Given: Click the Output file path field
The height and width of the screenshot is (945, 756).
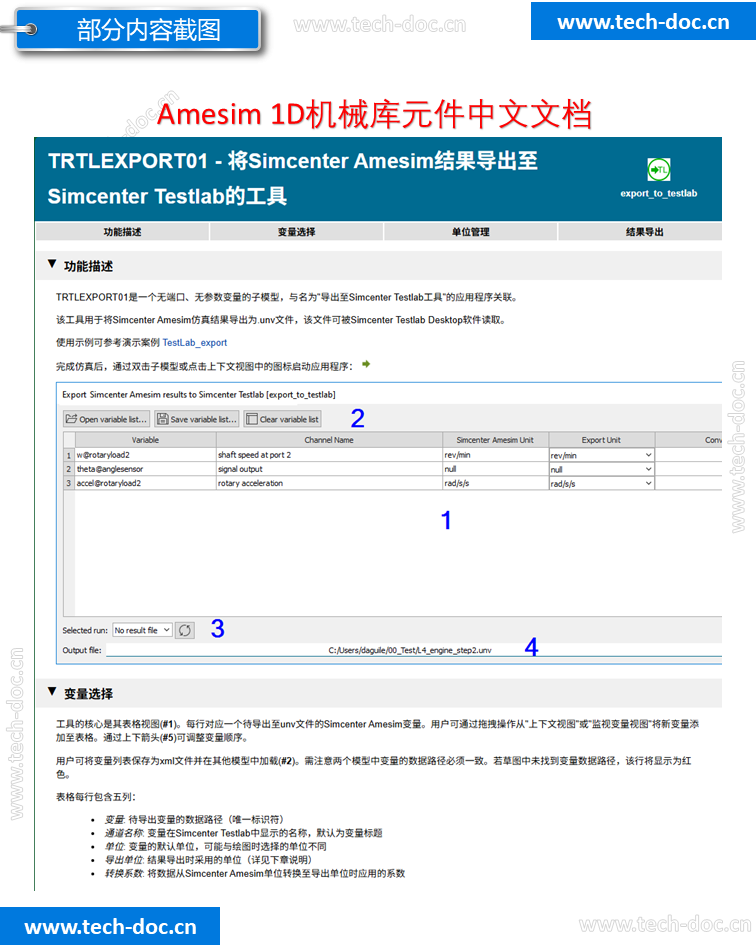Looking at the screenshot, I should click(414, 650).
